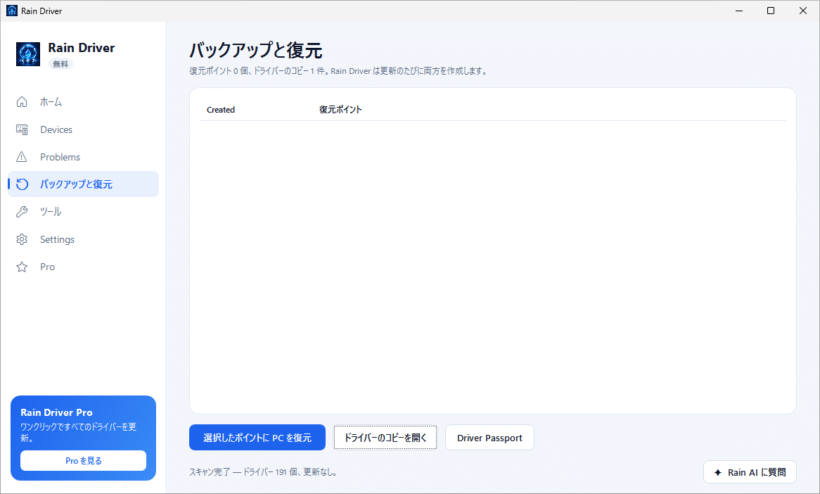Open the Settings label in sidebar
Image resolution: width=820 pixels, height=494 pixels.
coord(57,239)
